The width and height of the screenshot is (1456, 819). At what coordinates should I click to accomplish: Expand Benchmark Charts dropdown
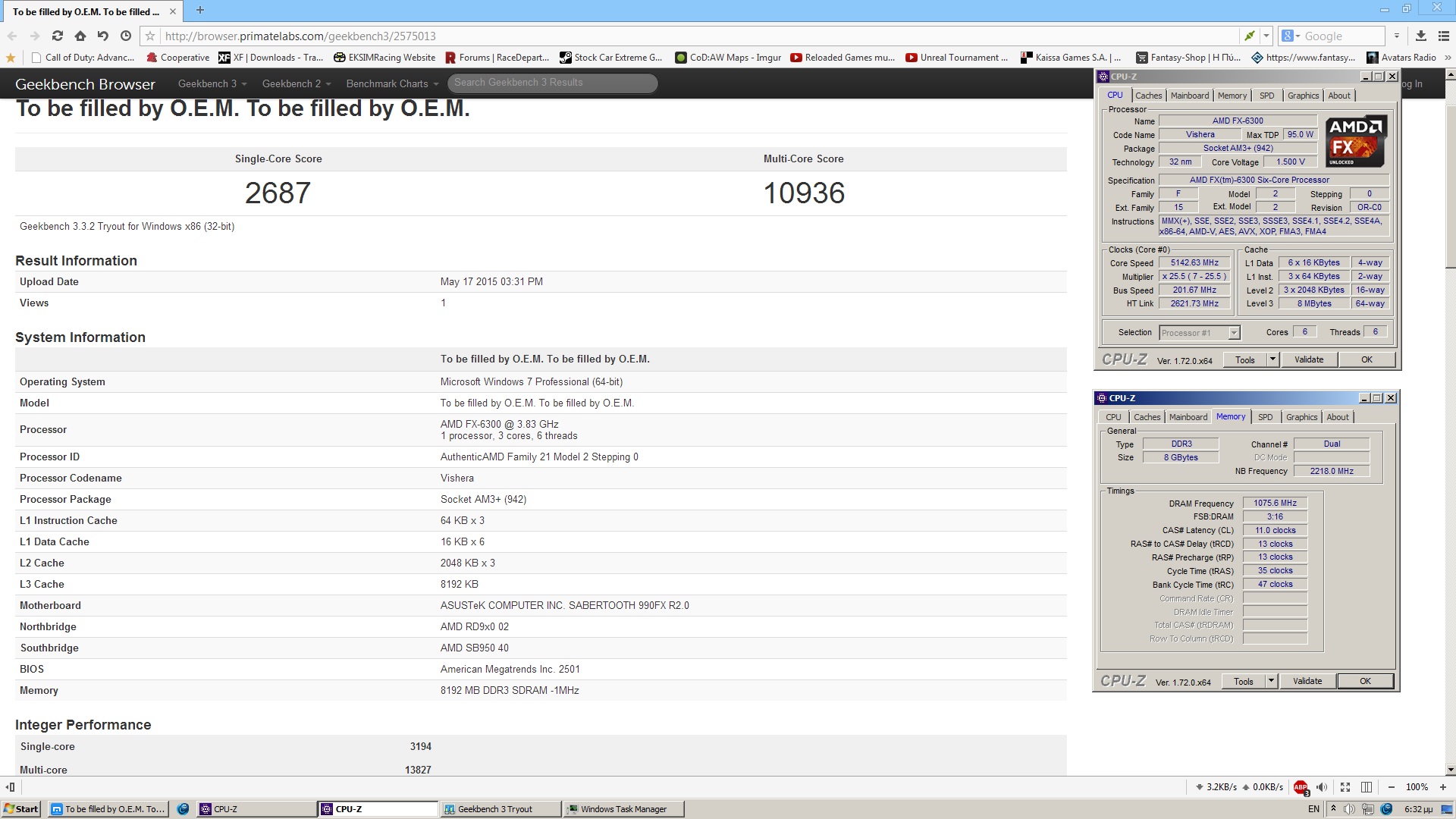click(x=392, y=83)
